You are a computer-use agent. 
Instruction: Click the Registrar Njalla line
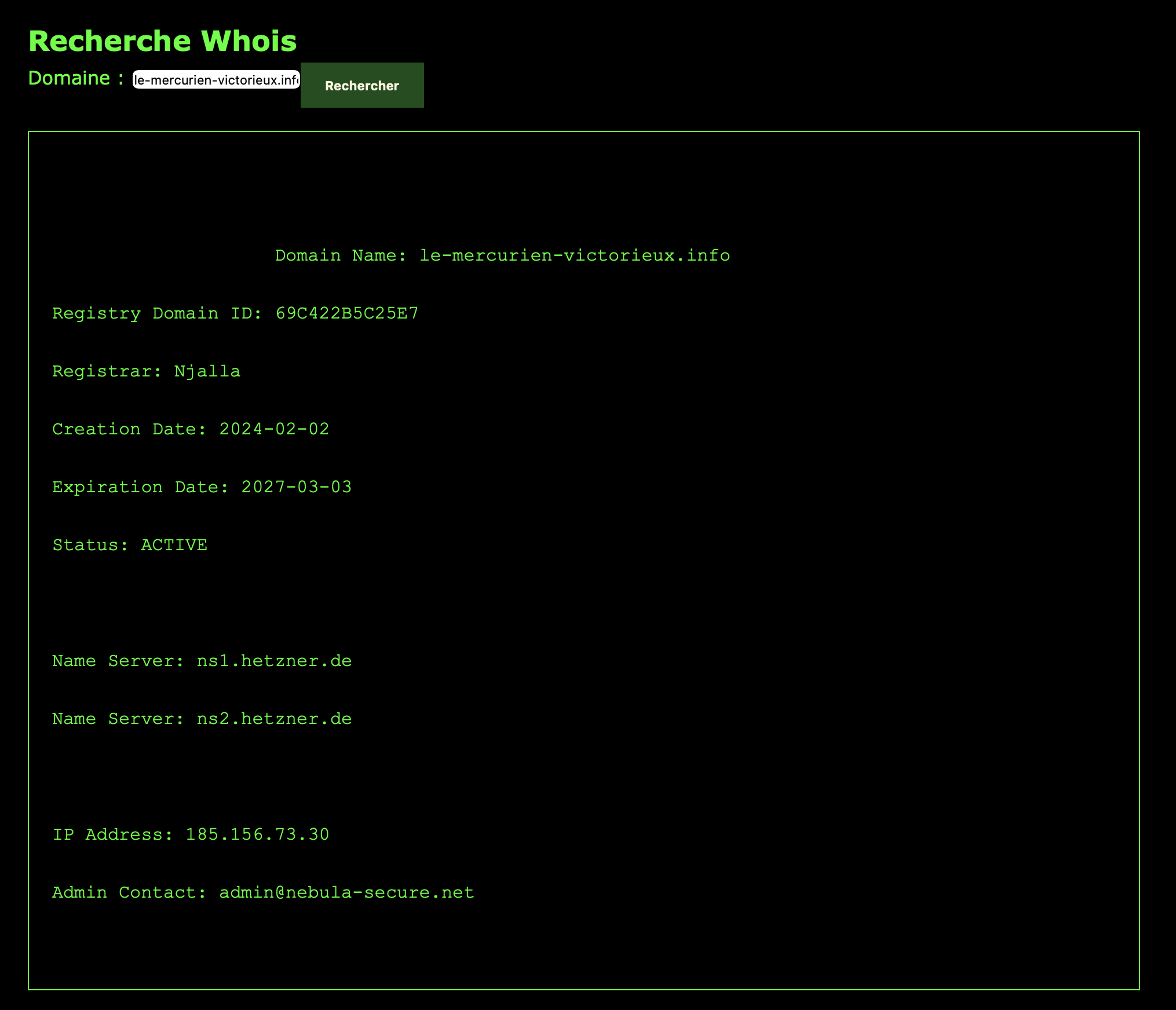pyautogui.click(x=146, y=371)
